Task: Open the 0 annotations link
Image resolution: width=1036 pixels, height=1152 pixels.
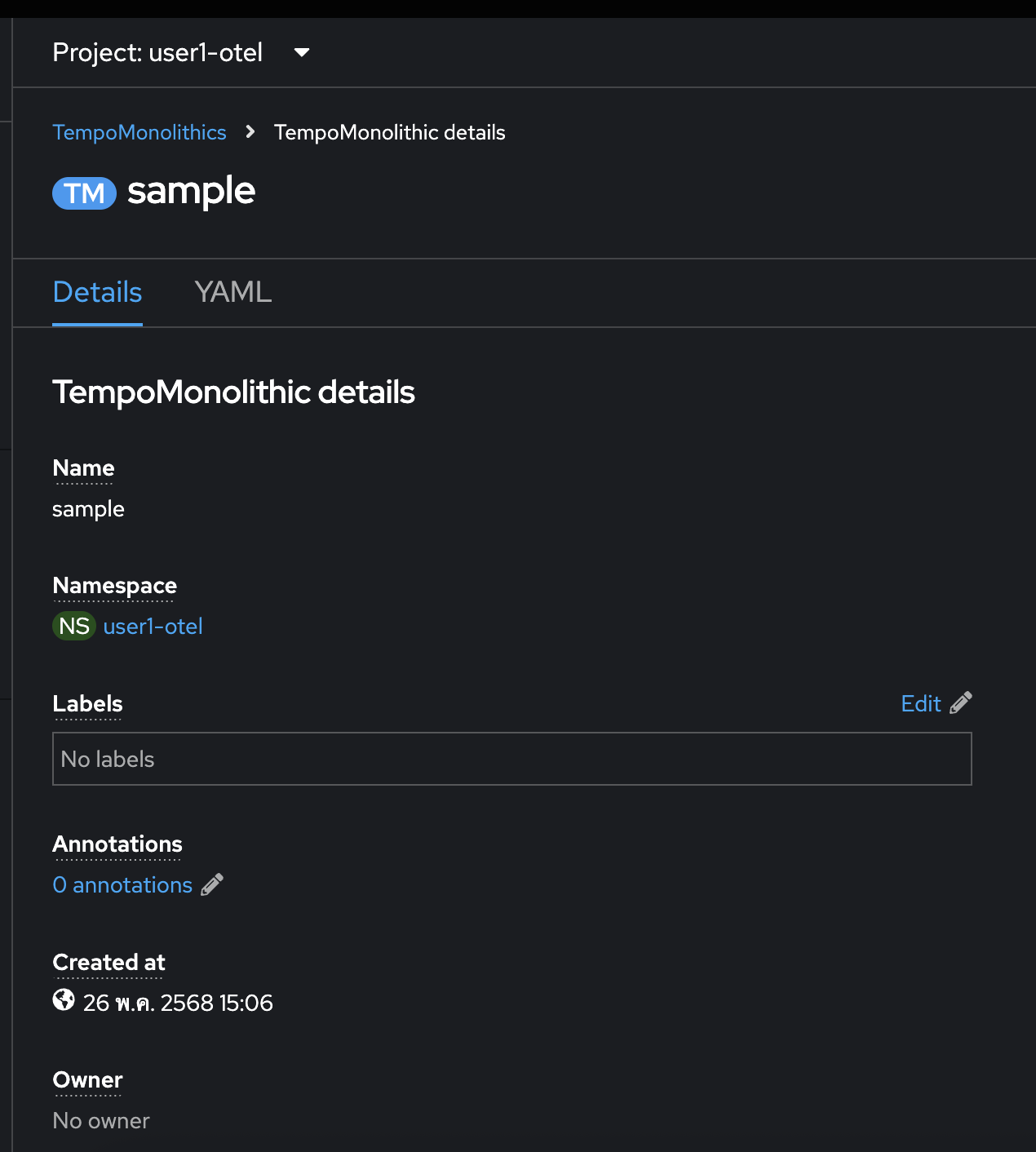Action: 122,884
